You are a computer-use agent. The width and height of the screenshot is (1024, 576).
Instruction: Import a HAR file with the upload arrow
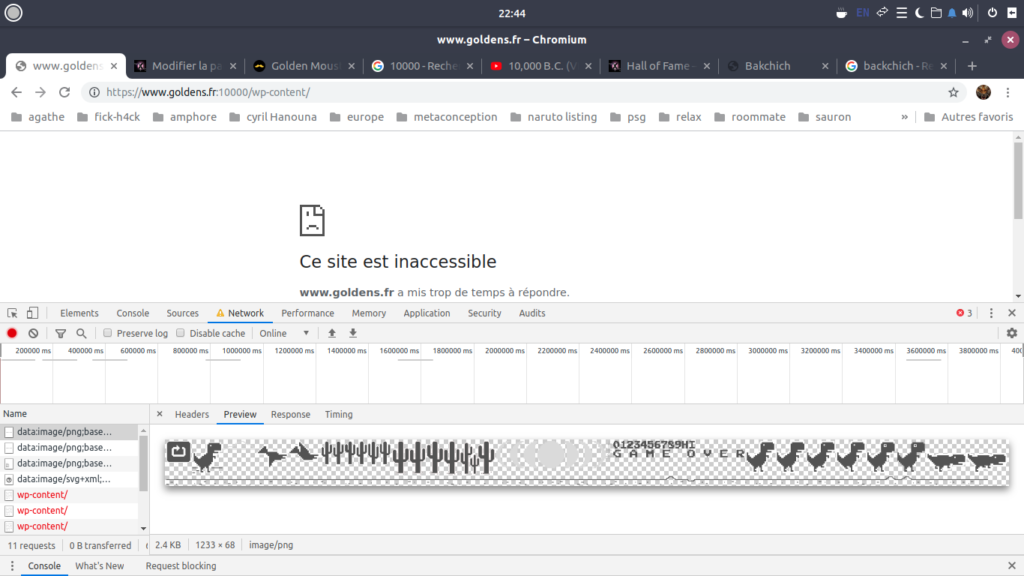[332, 333]
